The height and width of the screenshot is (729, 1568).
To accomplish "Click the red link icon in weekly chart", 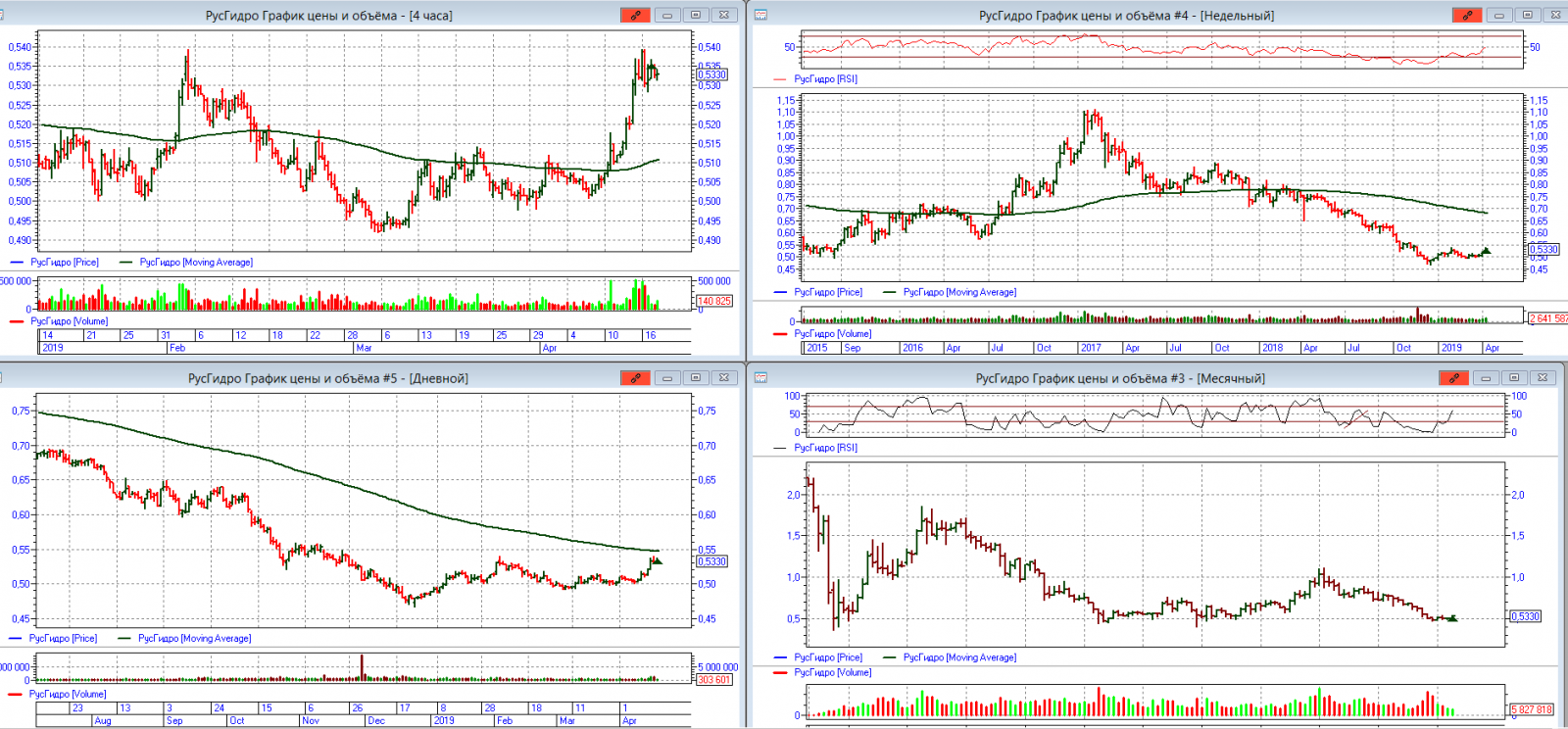I will tap(1466, 15).
